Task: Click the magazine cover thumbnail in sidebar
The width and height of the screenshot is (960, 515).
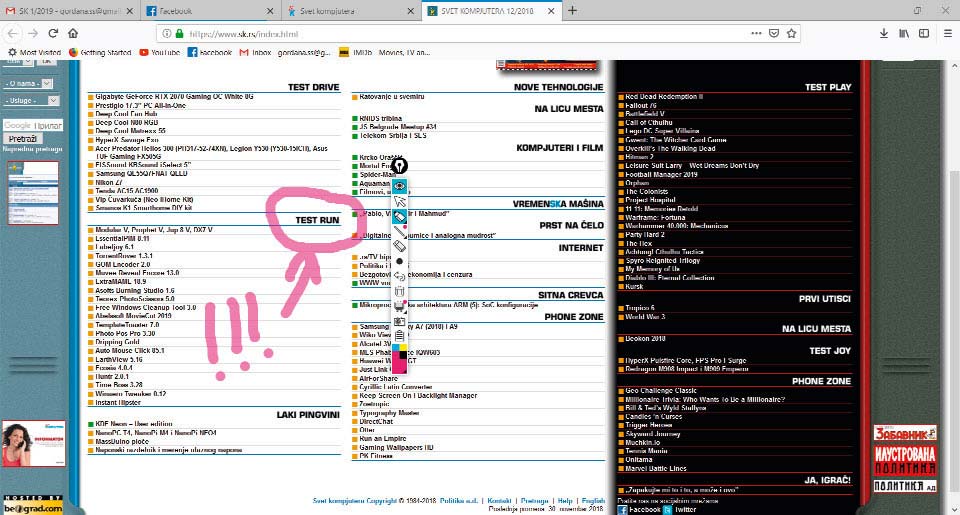Action: (x=33, y=193)
